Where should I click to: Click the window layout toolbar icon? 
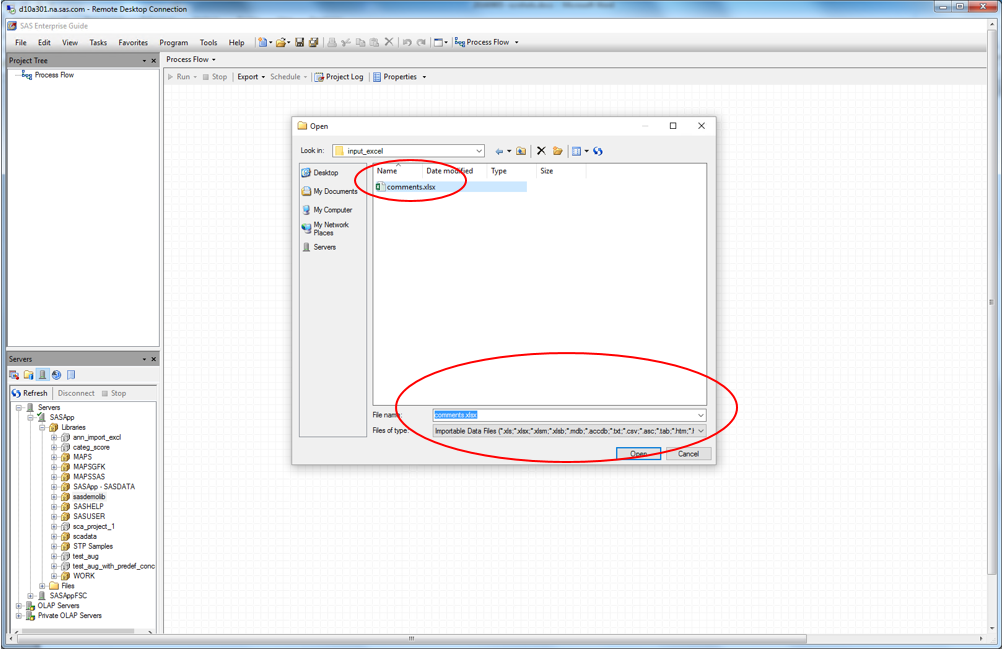click(438, 42)
